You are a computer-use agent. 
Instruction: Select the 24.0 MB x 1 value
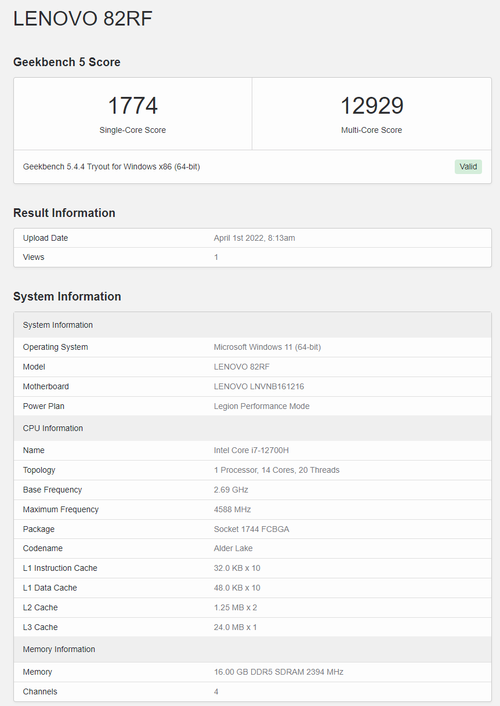point(235,627)
